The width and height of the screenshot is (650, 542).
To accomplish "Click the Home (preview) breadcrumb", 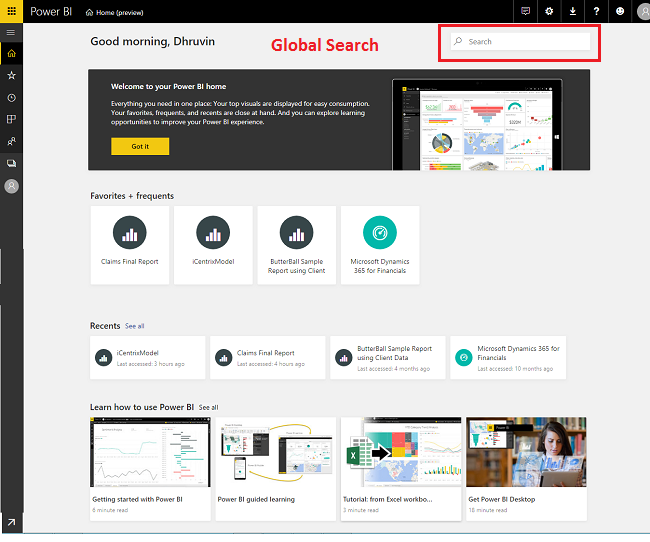I will pos(114,12).
